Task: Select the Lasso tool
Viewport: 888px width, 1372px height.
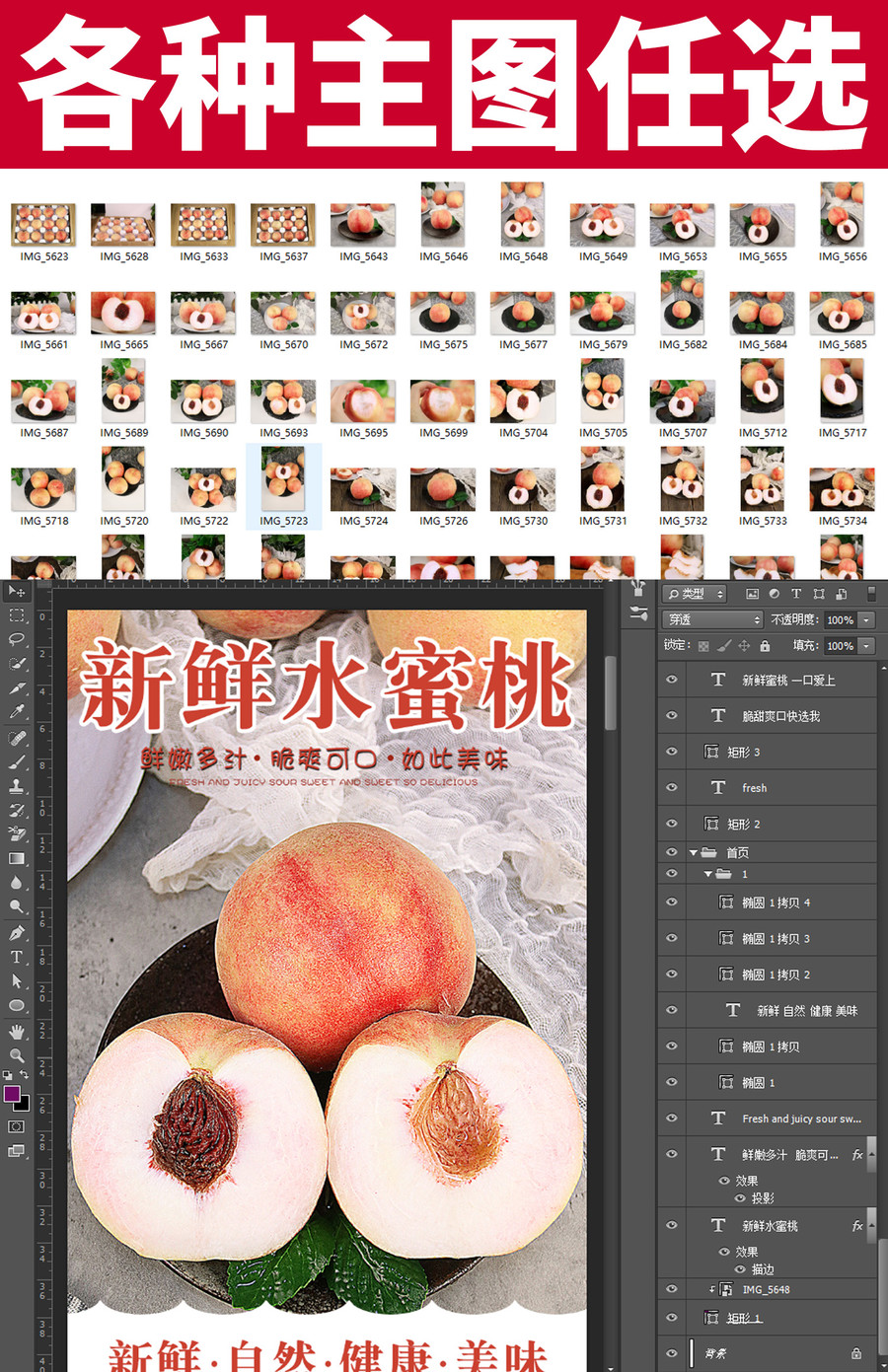Action: 17,639
